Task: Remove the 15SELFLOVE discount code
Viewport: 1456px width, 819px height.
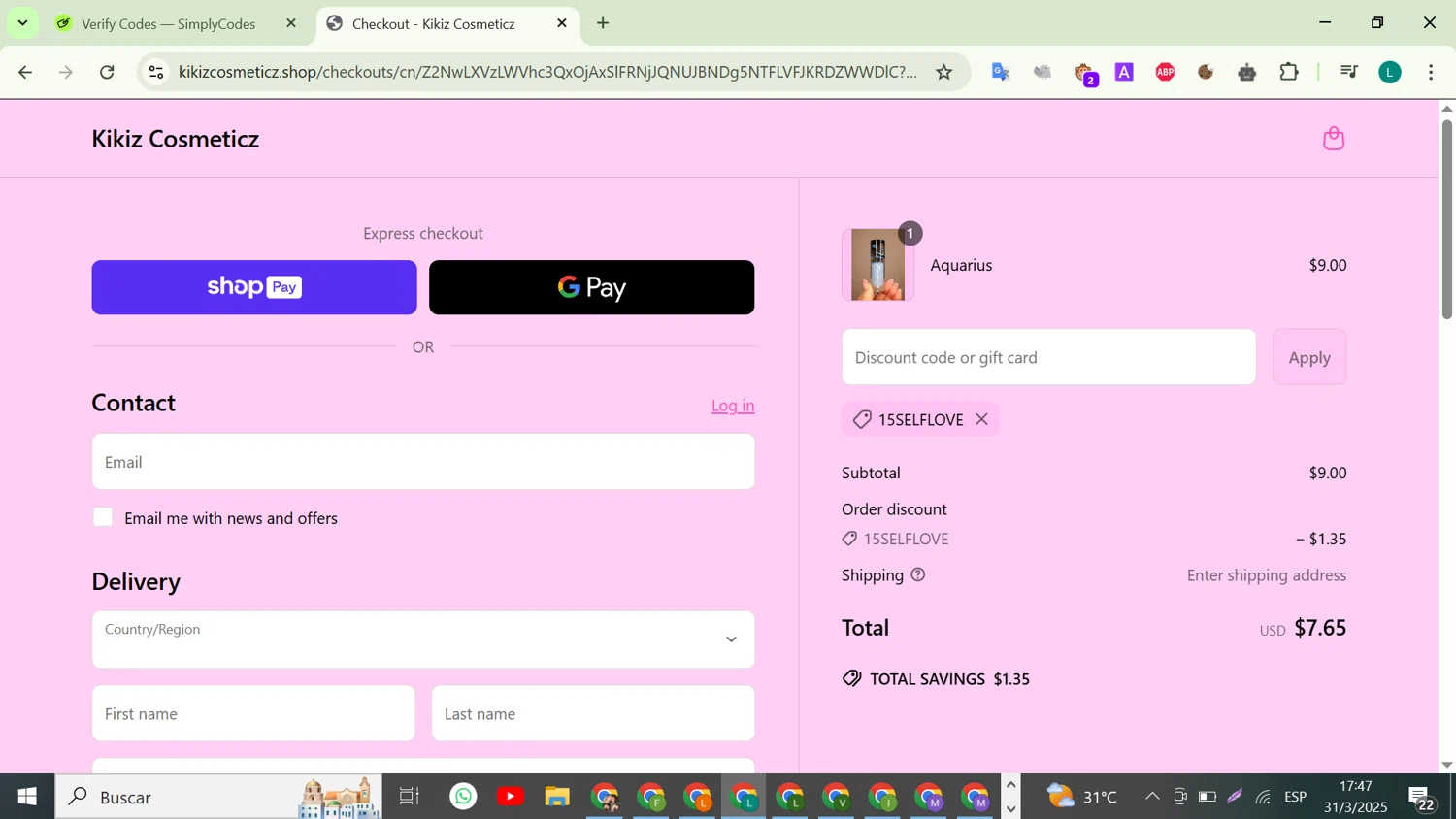Action: click(981, 419)
